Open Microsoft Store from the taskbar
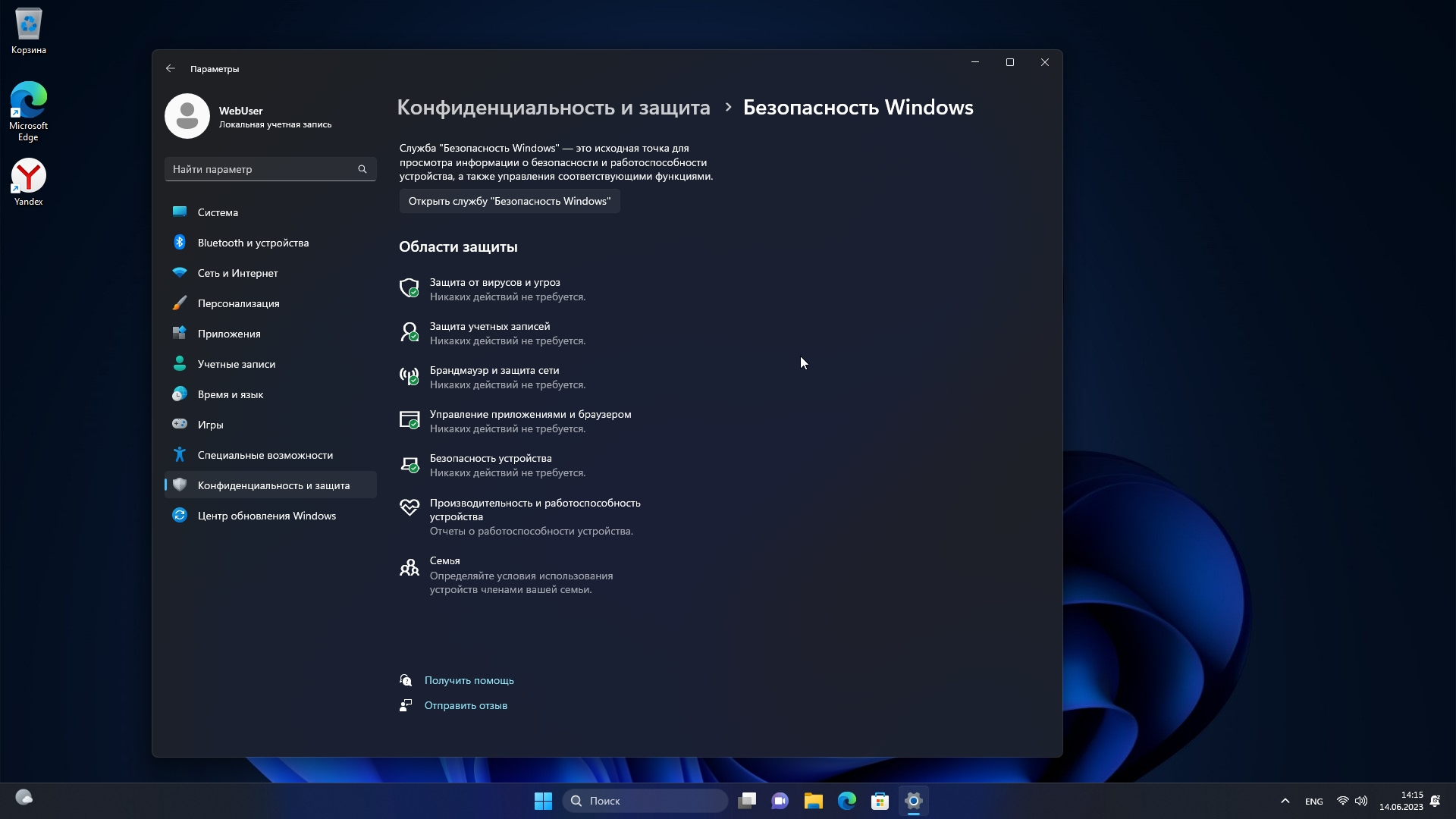 click(880, 801)
